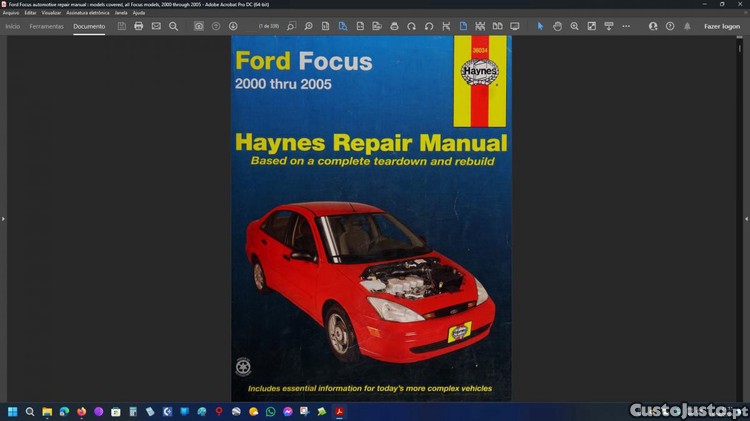
Task: Toggle single page view mode
Action: 462,26
